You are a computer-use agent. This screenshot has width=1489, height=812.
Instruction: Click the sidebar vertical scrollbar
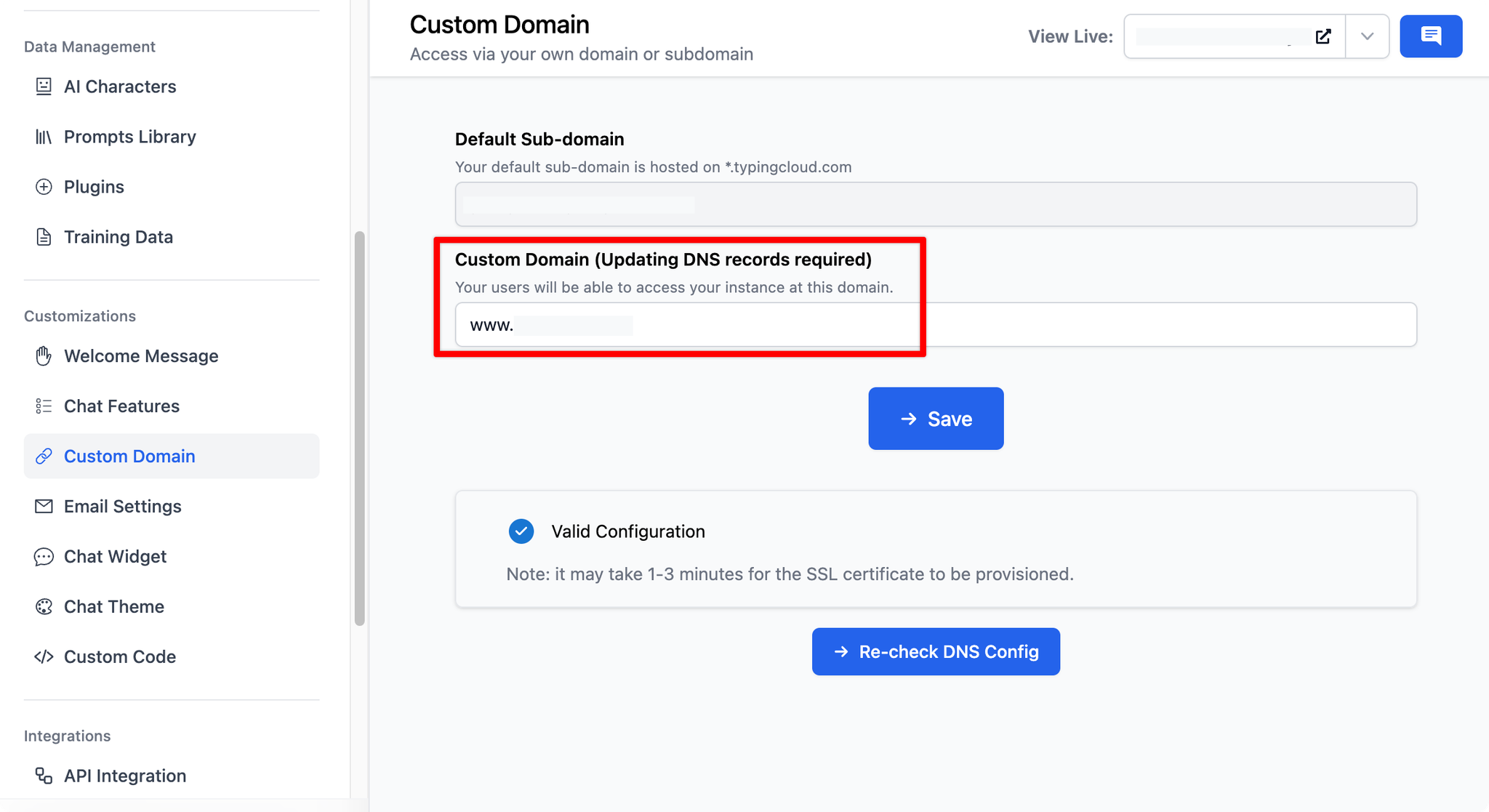click(x=359, y=428)
